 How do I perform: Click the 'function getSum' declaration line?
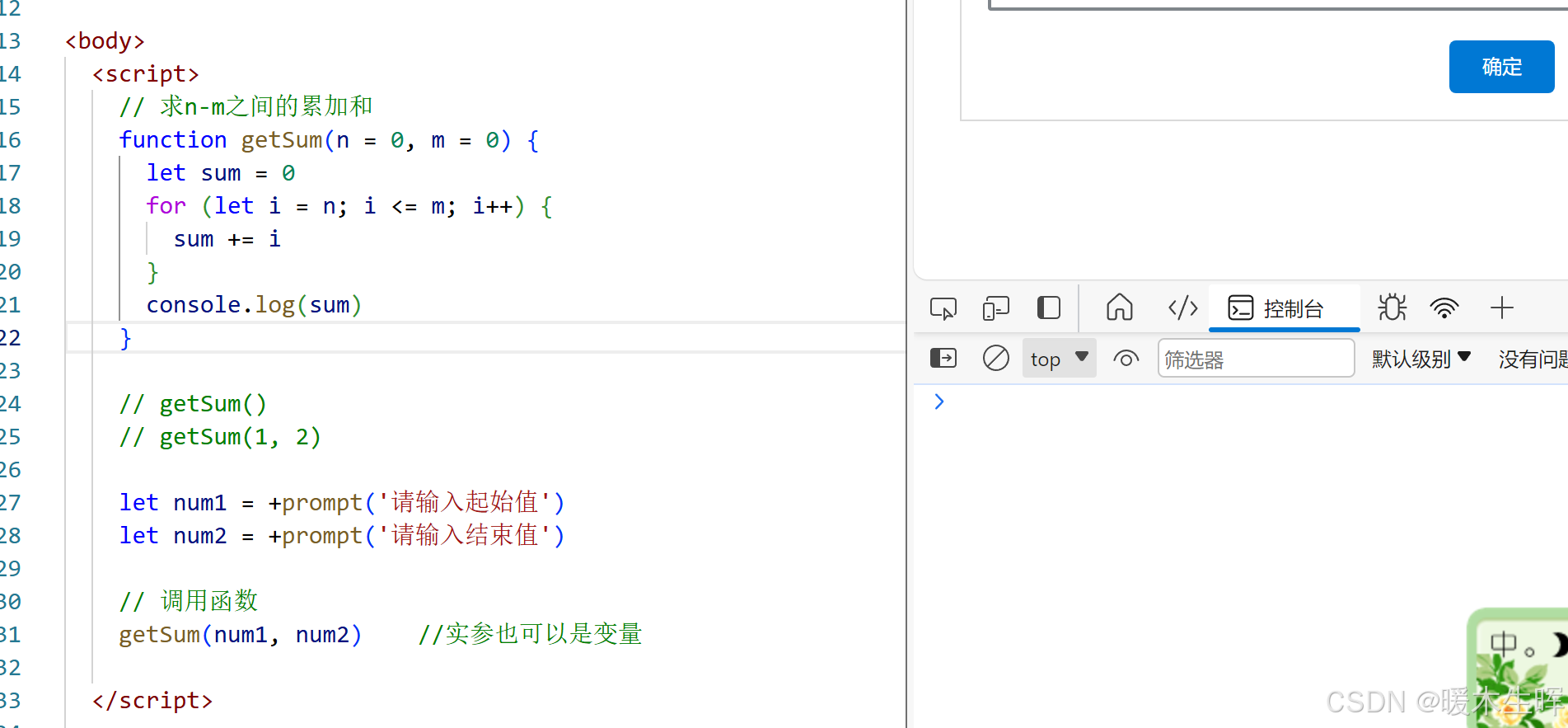[x=329, y=140]
